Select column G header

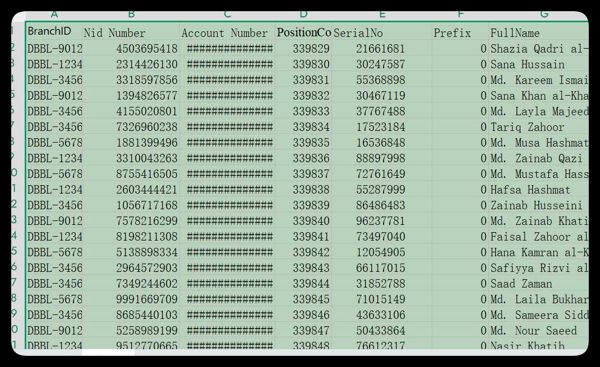(539, 16)
